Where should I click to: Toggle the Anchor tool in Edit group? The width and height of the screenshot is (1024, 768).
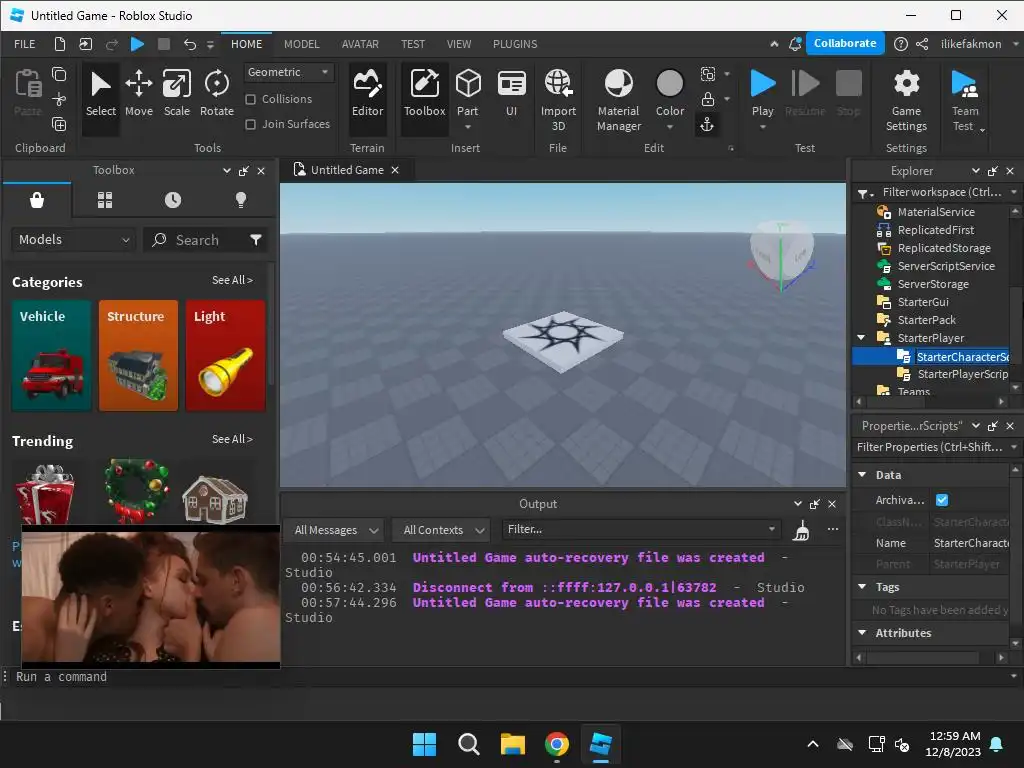click(x=707, y=125)
